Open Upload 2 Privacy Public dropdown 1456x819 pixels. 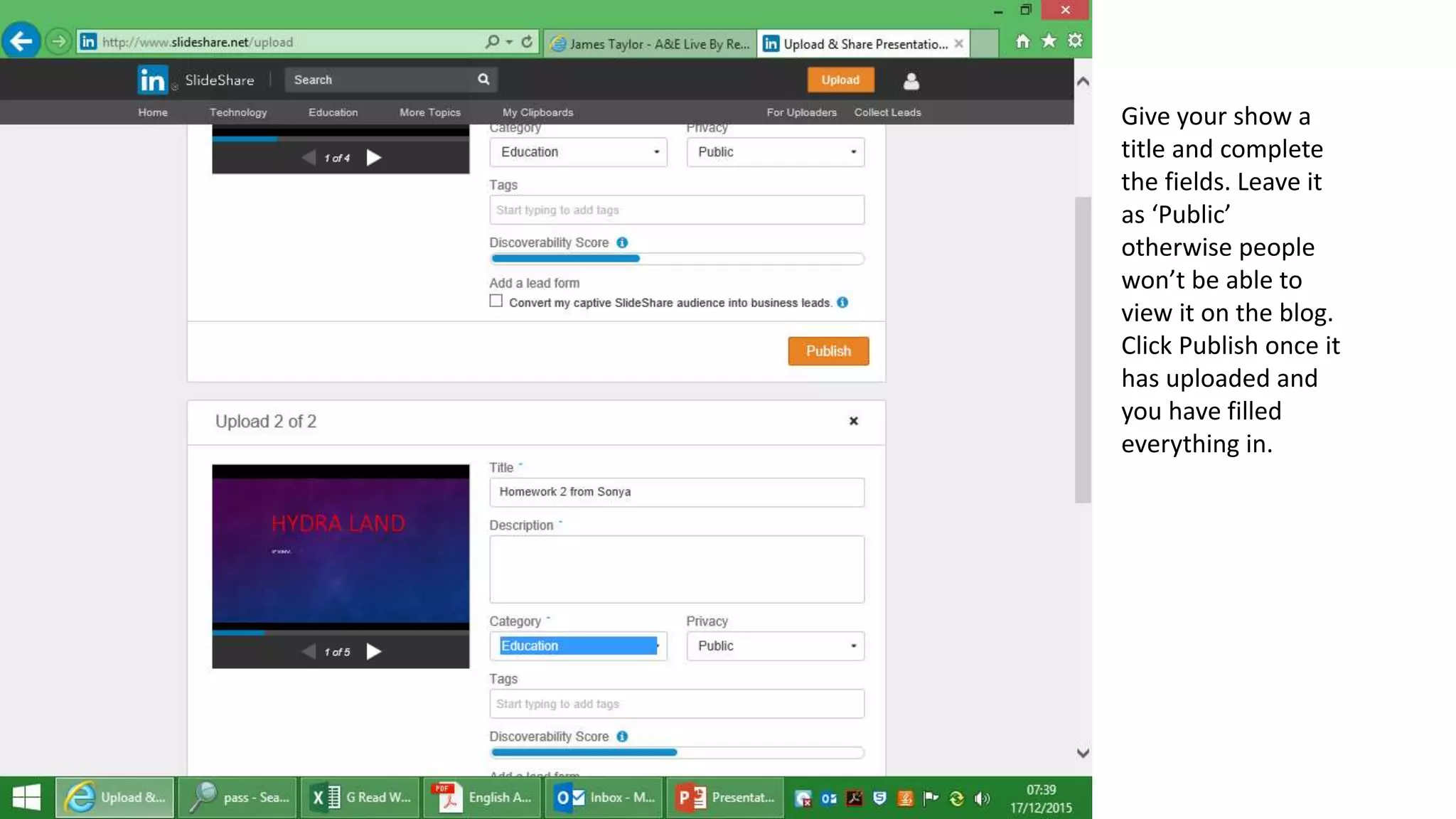[x=775, y=646]
